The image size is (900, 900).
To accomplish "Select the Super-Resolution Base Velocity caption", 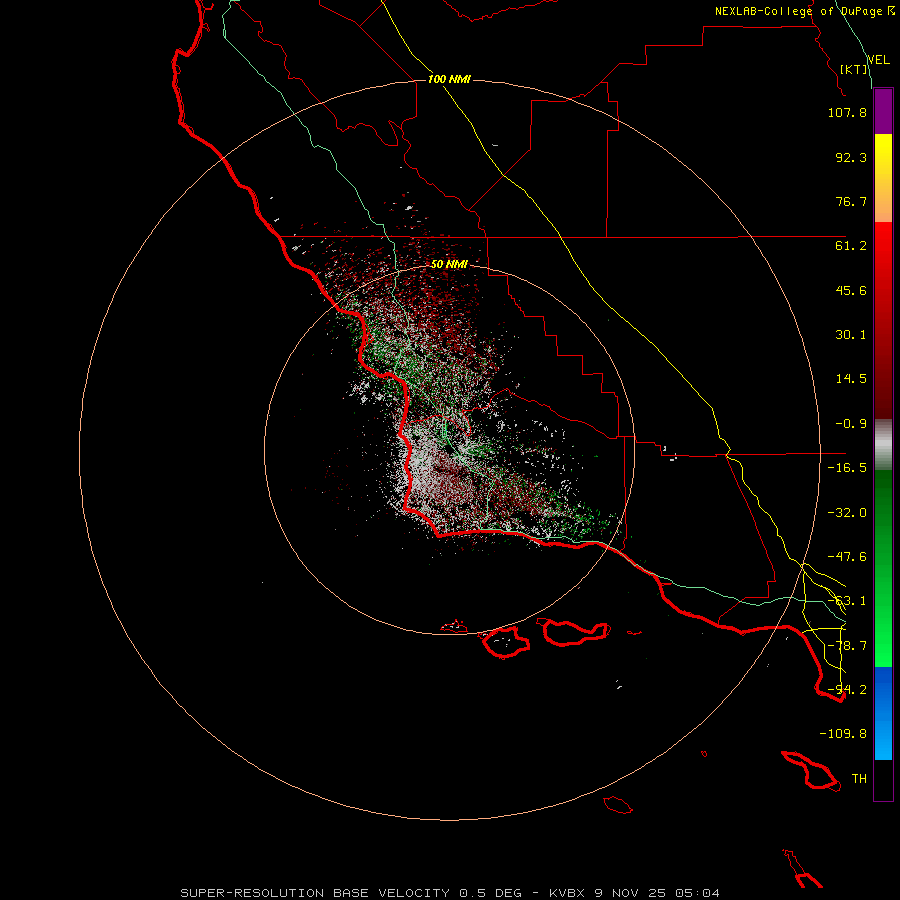I will pyautogui.click(x=449, y=893).
